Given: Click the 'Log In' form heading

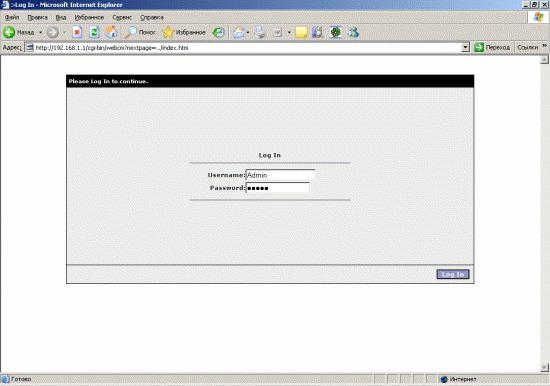Looking at the screenshot, I should [x=270, y=155].
